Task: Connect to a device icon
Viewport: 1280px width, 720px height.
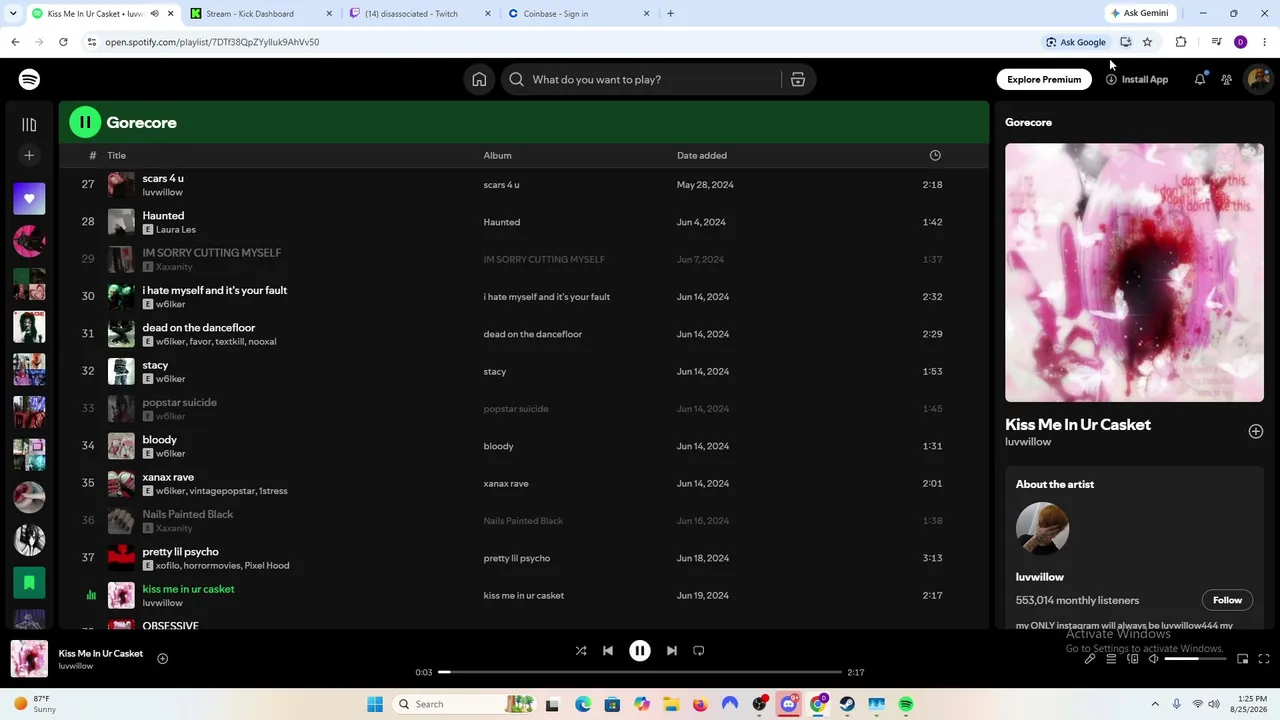Action: (x=1132, y=659)
